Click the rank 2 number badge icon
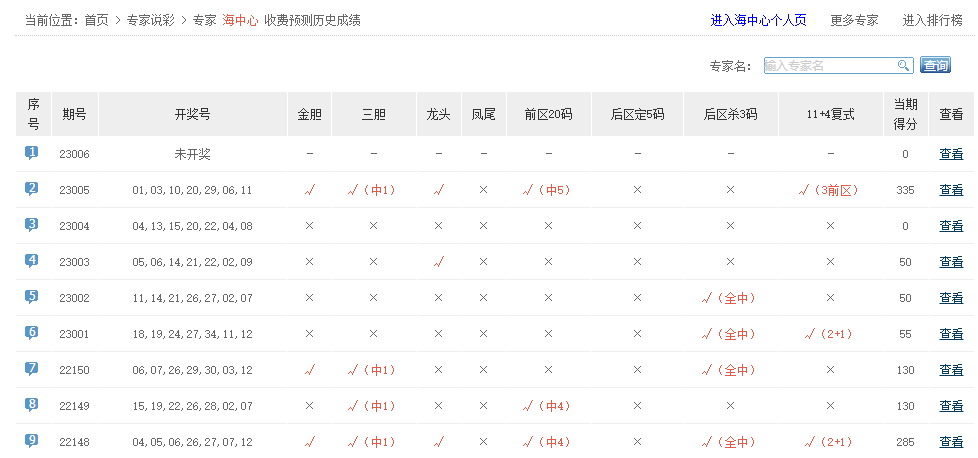 [x=32, y=189]
